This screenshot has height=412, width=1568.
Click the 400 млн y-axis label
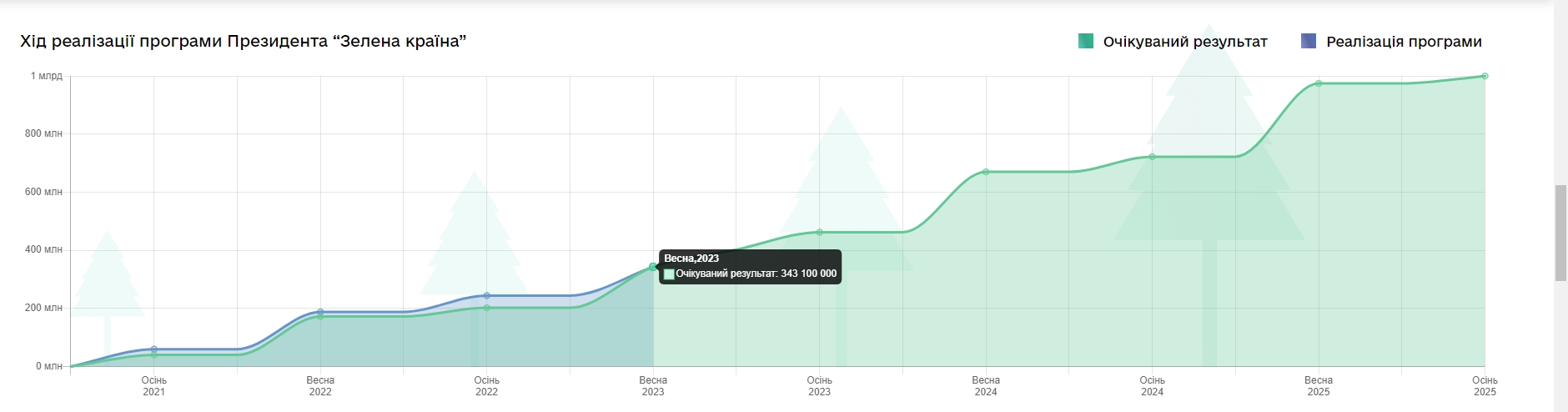point(43,249)
